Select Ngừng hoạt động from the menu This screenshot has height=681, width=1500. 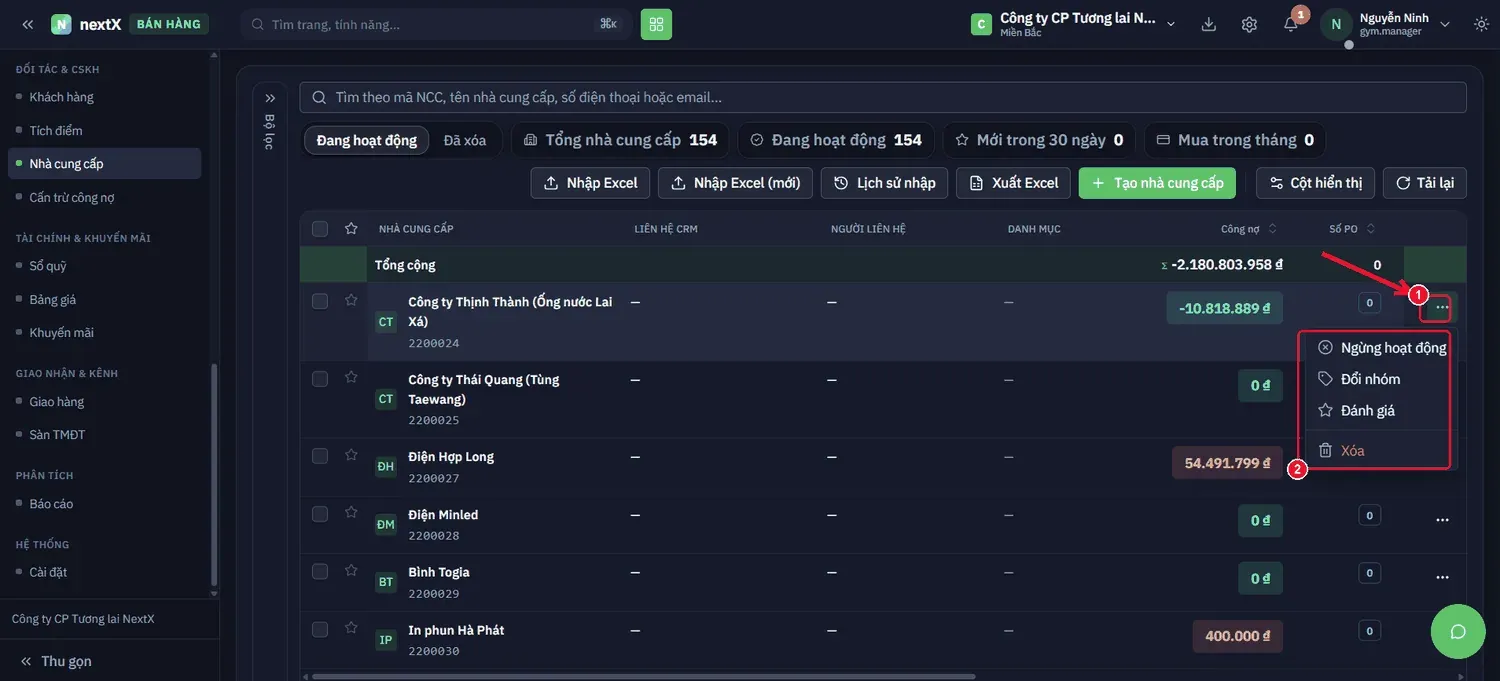(x=1382, y=348)
